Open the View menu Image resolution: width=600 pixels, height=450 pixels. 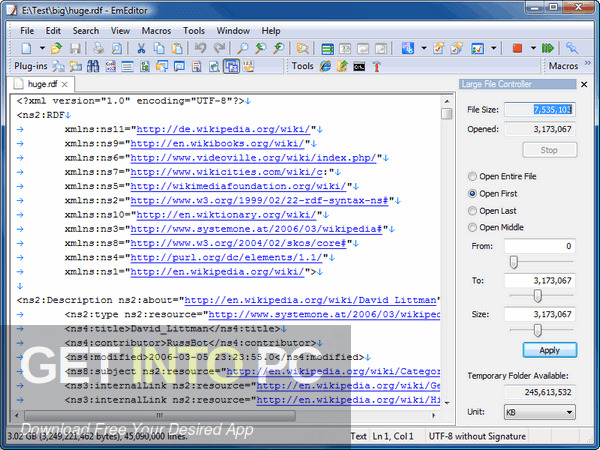click(120, 31)
